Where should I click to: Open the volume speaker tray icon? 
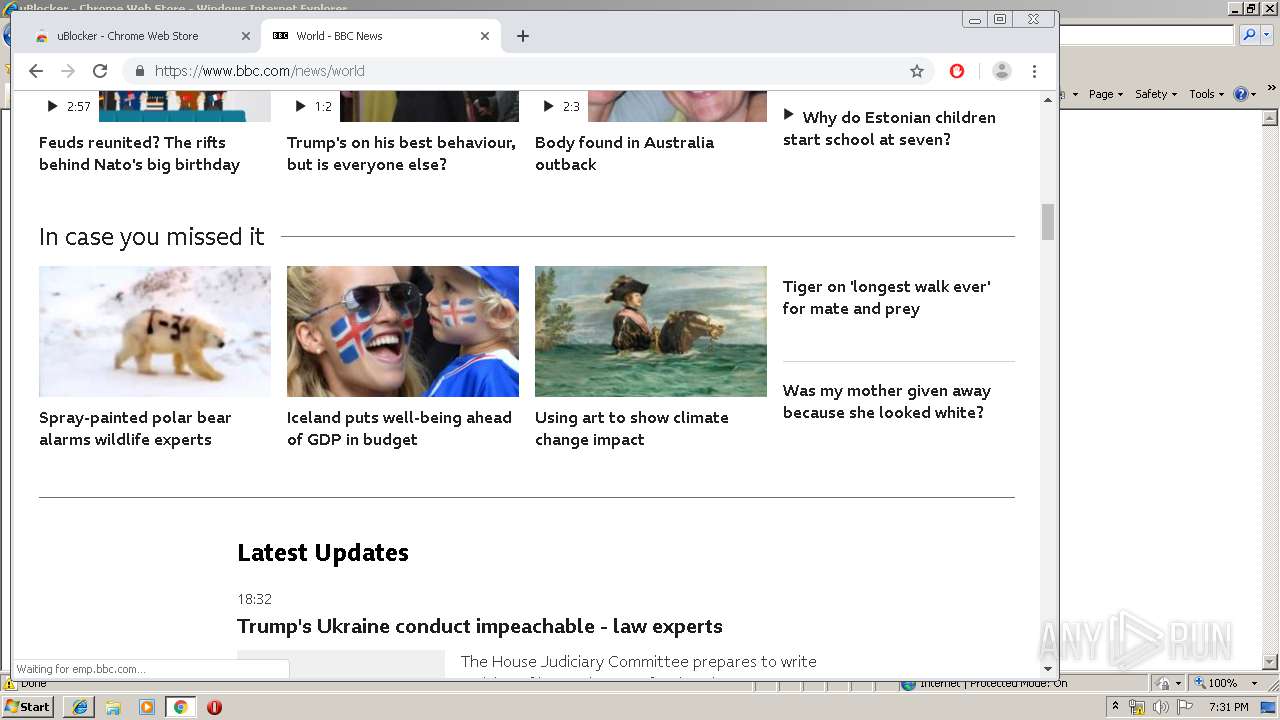click(x=1160, y=707)
